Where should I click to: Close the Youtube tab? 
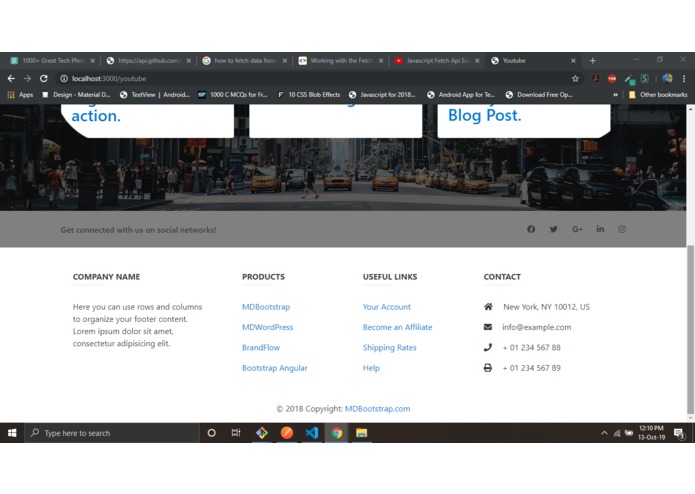click(x=573, y=61)
